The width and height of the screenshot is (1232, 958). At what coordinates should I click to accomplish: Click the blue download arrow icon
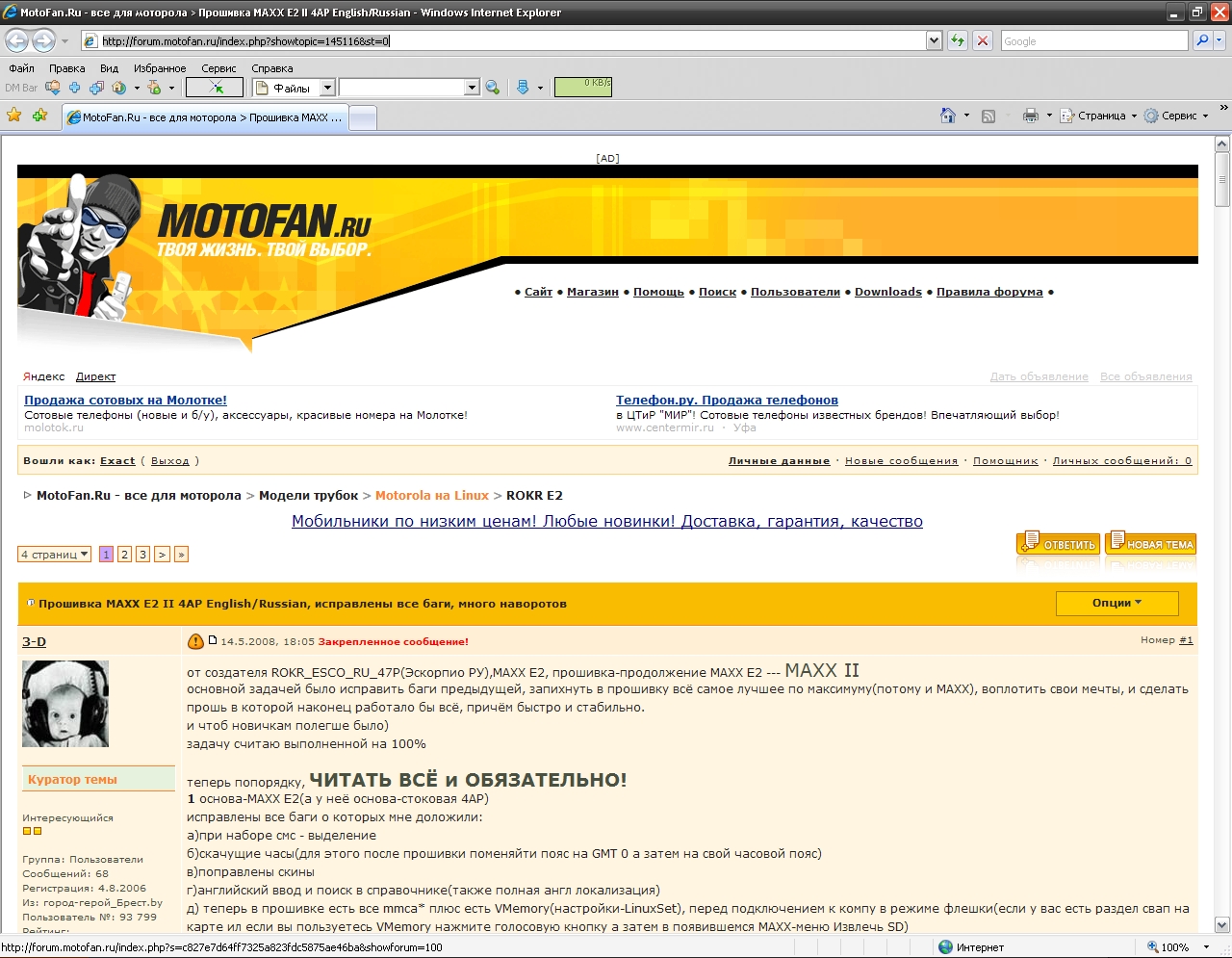point(523,88)
